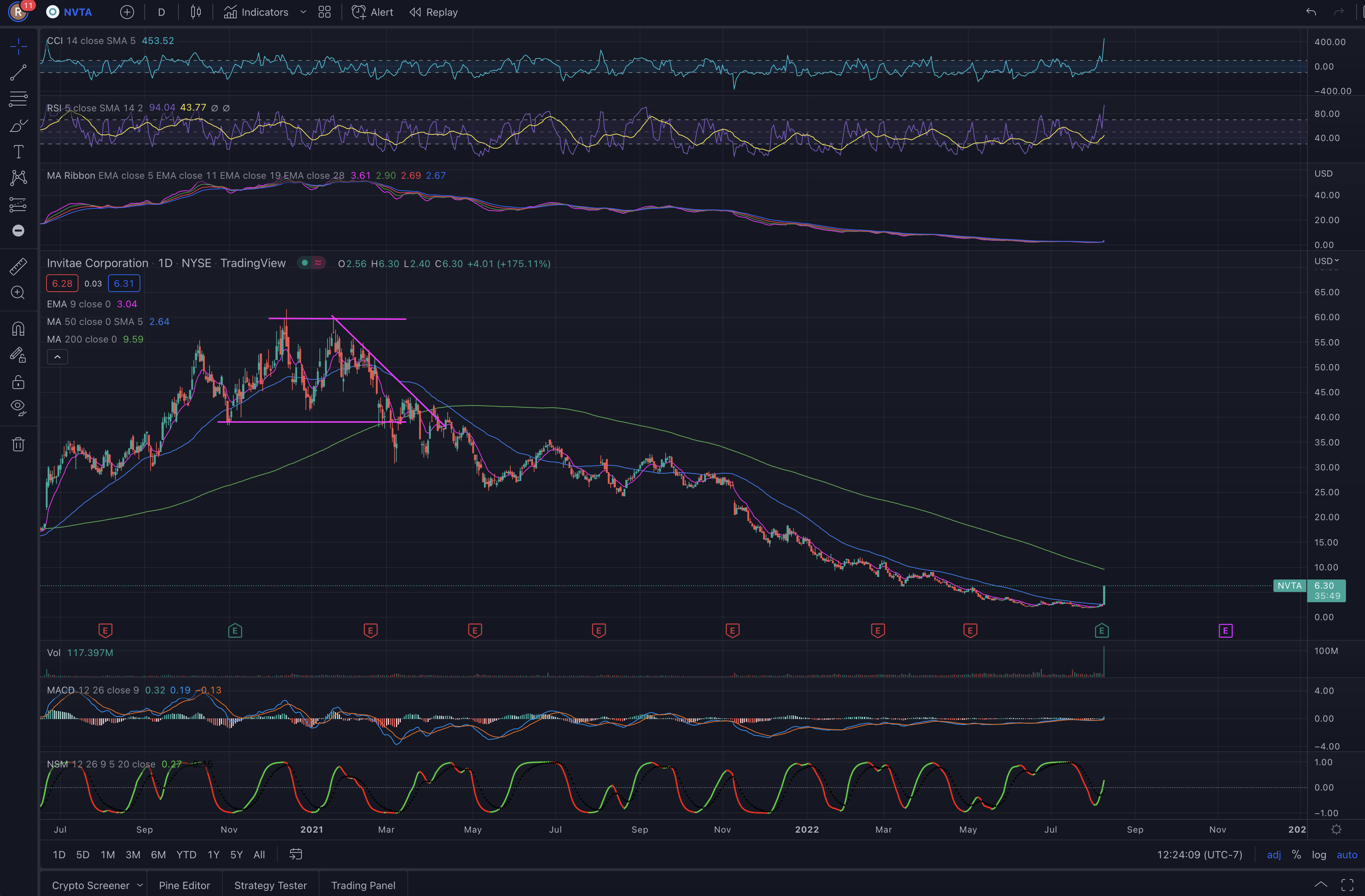The height and width of the screenshot is (896, 1365).
Task: Toggle the lock all drawings icon
Action: click(18, 382)
